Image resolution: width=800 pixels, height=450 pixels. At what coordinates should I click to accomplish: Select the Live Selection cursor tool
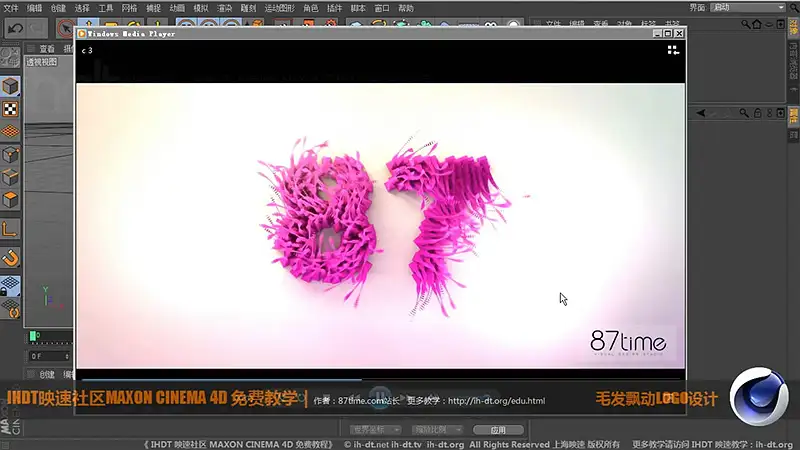pyautogui.click(x=65, y=29)
